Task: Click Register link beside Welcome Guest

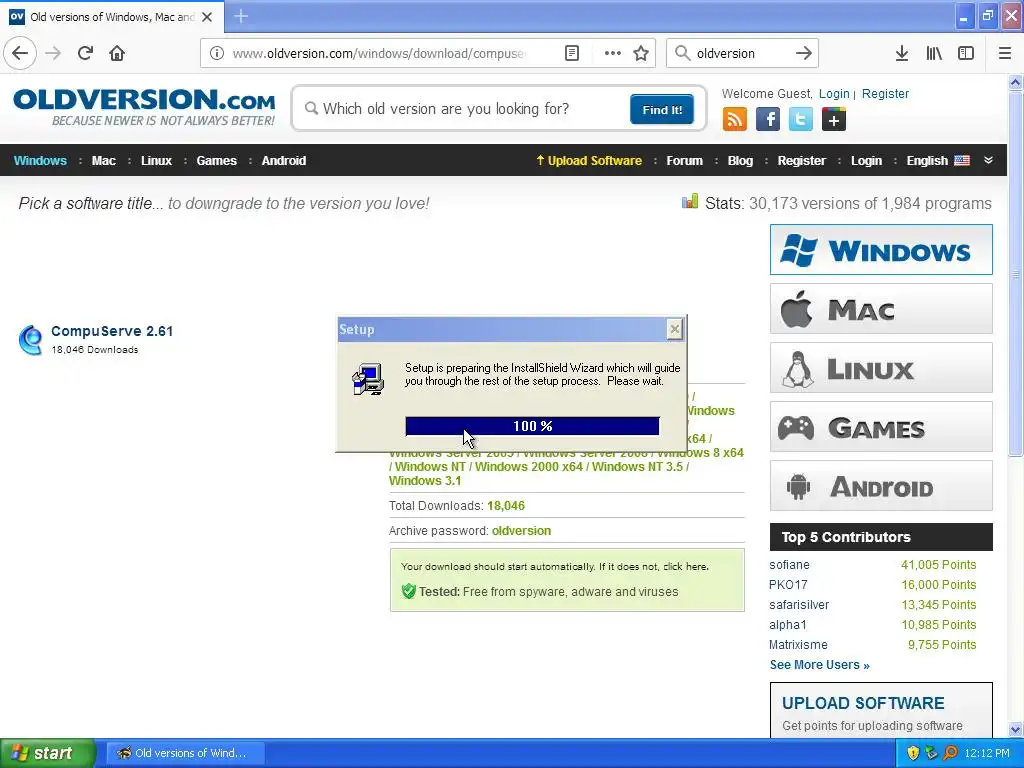Action: coord(885,93)
